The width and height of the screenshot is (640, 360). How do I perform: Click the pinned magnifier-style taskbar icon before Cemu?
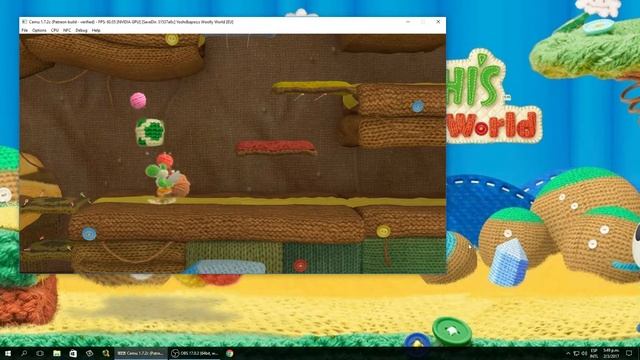click(x=106, y=353)
